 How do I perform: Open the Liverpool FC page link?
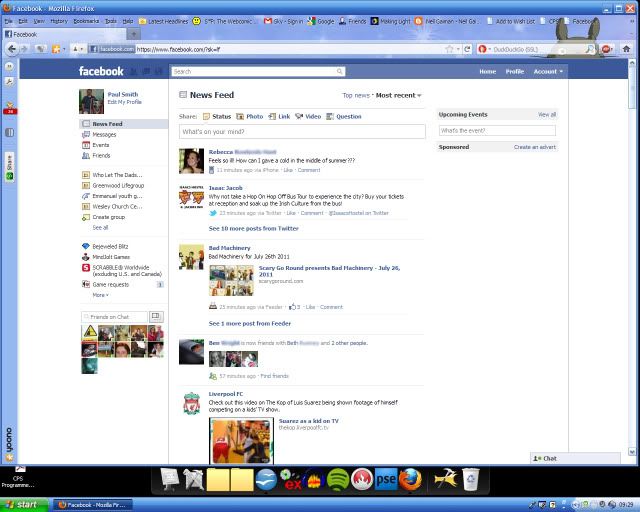tap(226, 394)
